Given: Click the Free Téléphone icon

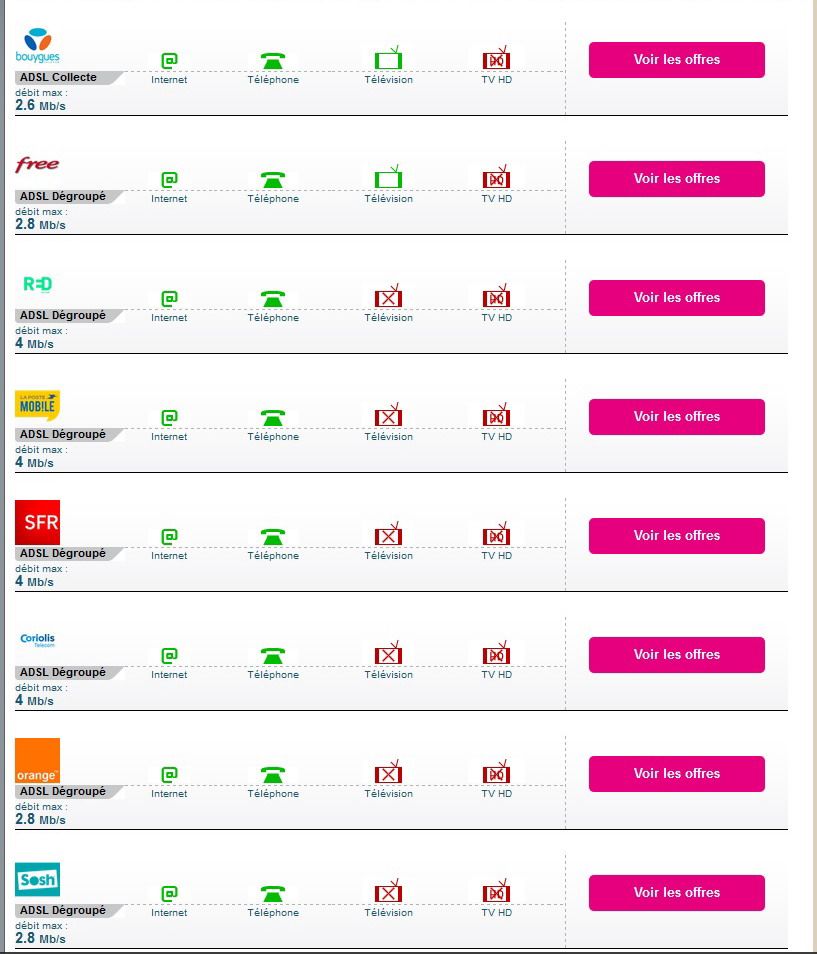Looking at the screenshot, I should click(x=272, y=180).
